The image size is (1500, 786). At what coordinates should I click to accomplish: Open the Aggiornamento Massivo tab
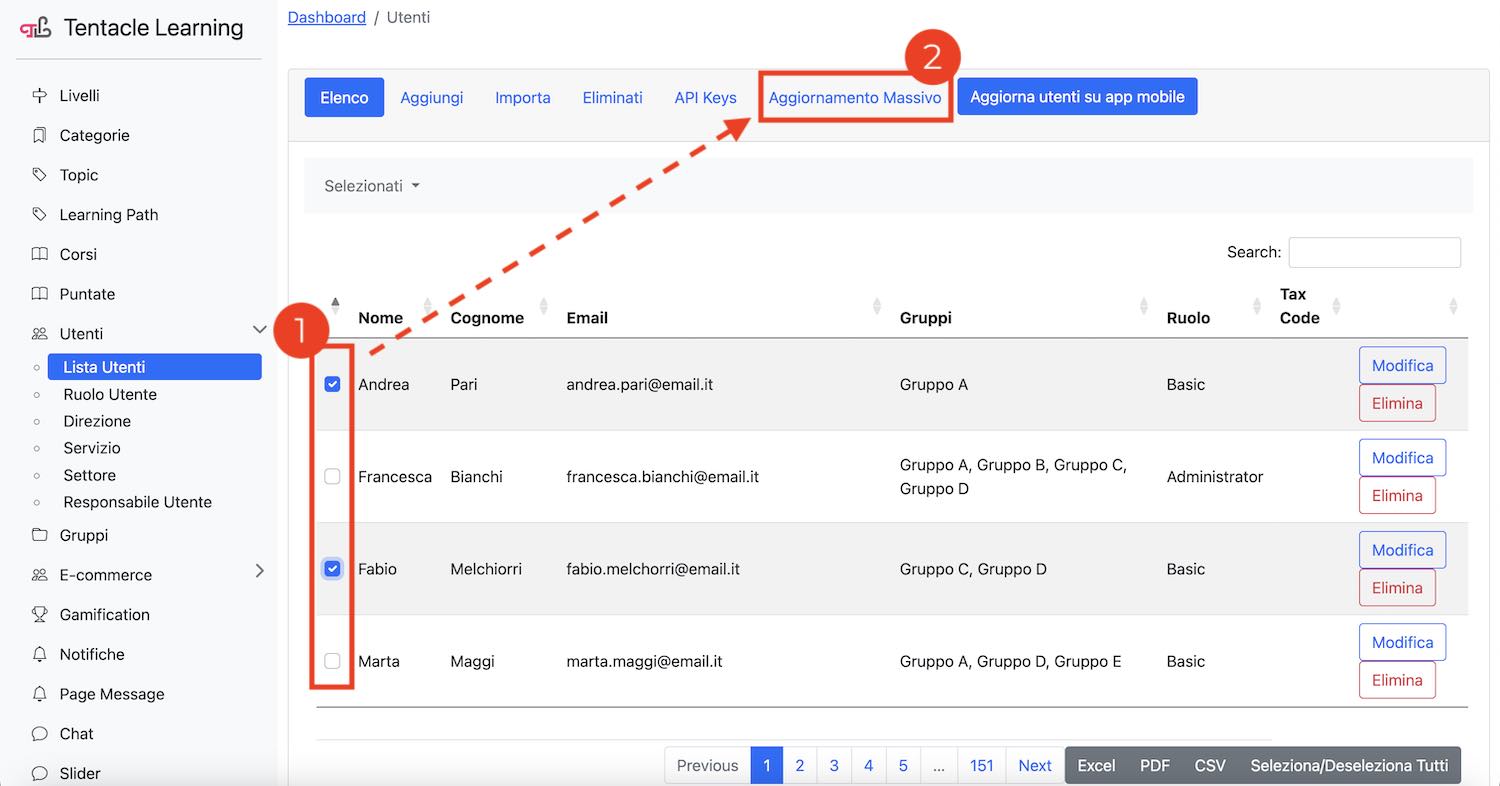[854, 97]
